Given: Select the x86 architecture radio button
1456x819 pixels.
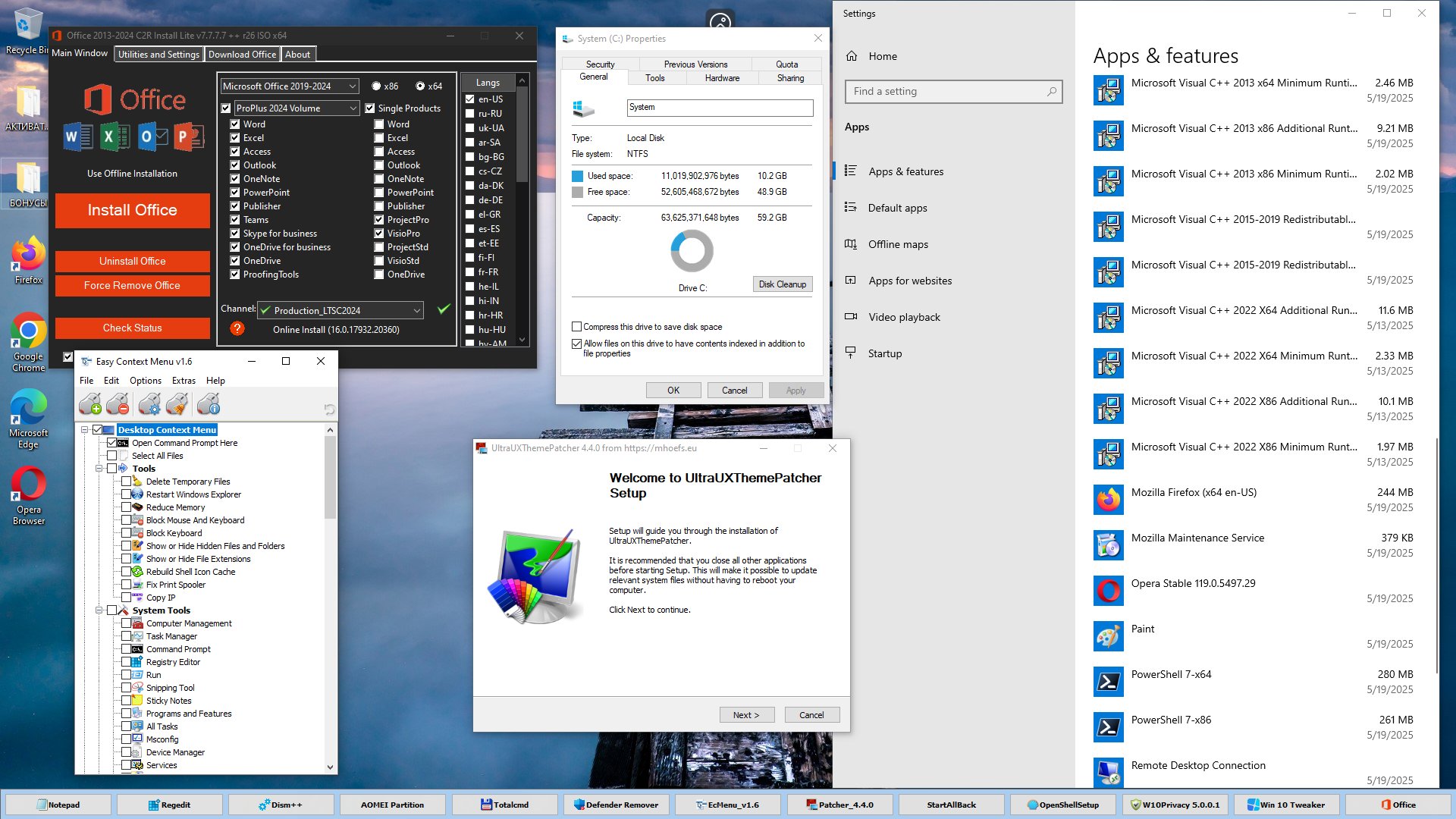Looking at the screenshot, I should coord(377,86).
